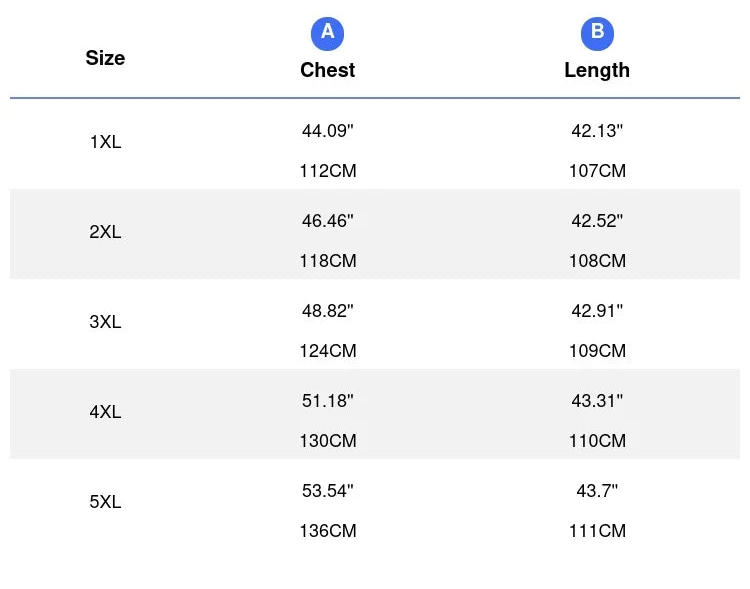
Task: Click the 43.7" length value
Action: click(x=597, y=490)
